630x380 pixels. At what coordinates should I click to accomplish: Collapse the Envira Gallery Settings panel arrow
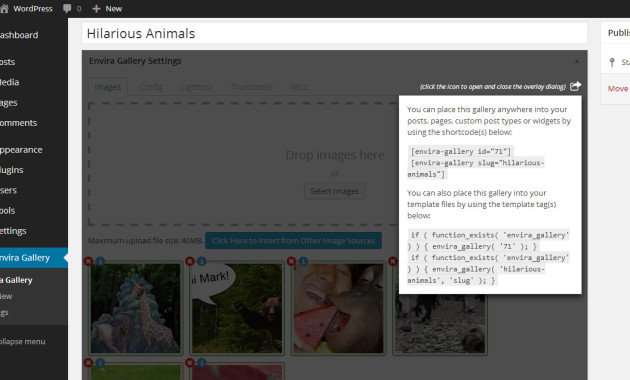577,61
